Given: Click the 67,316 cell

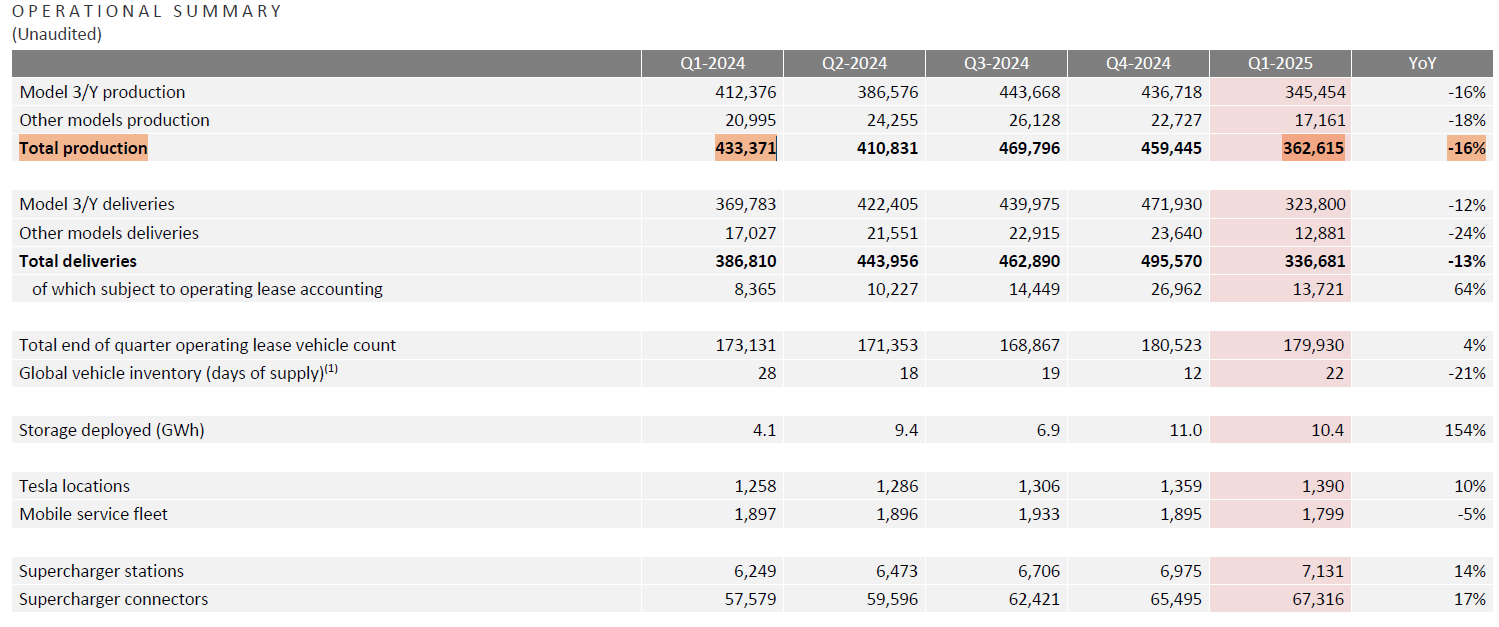Looking at the screenshot, I should click(1320, 599).
